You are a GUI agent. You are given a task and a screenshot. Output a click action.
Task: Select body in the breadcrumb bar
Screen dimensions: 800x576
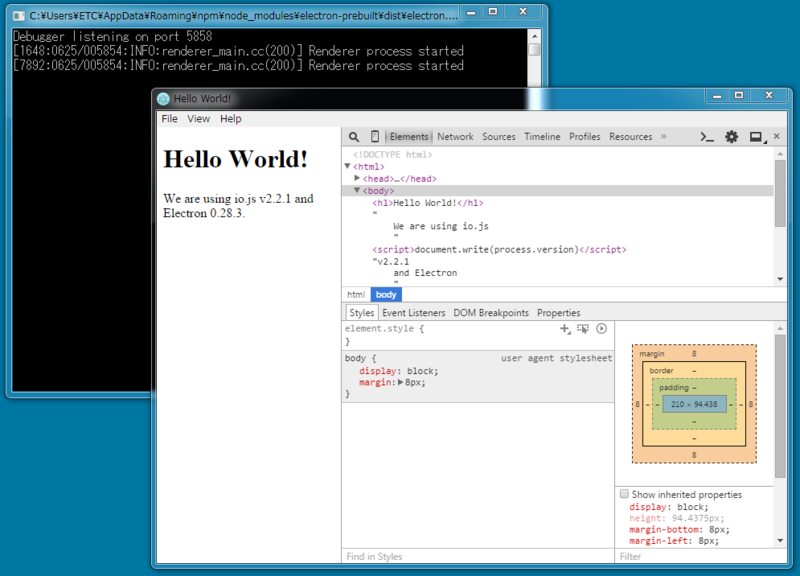click(386, 294)
